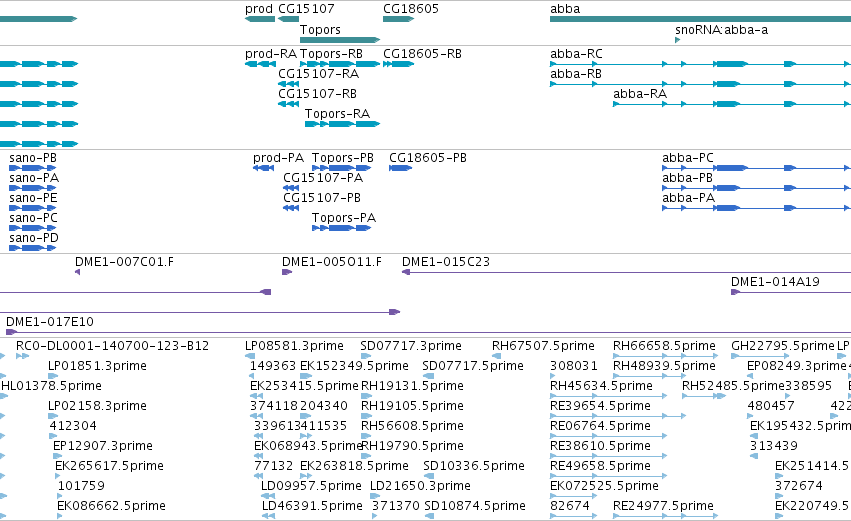Select the CG15107-PA protein arrows
The width and height of the screenshot is (851, 521).
coord(291,188)
